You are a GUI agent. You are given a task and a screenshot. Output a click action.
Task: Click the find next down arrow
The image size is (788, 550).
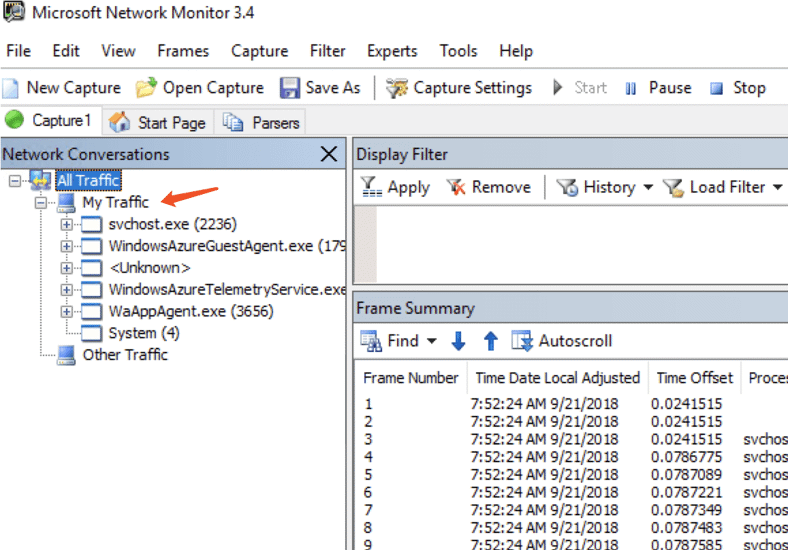[x=458, y=341]
